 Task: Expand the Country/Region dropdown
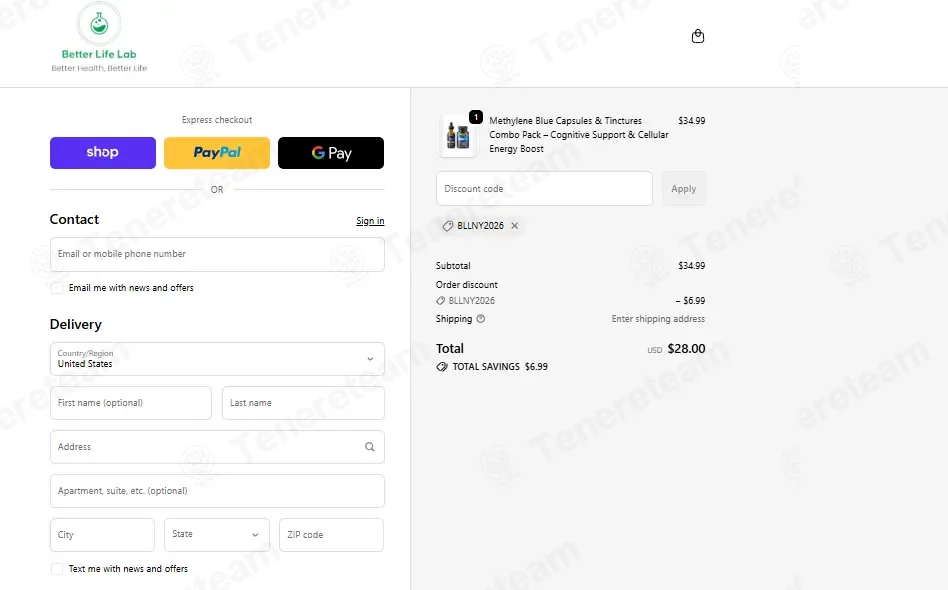click(x=217, y=358)
